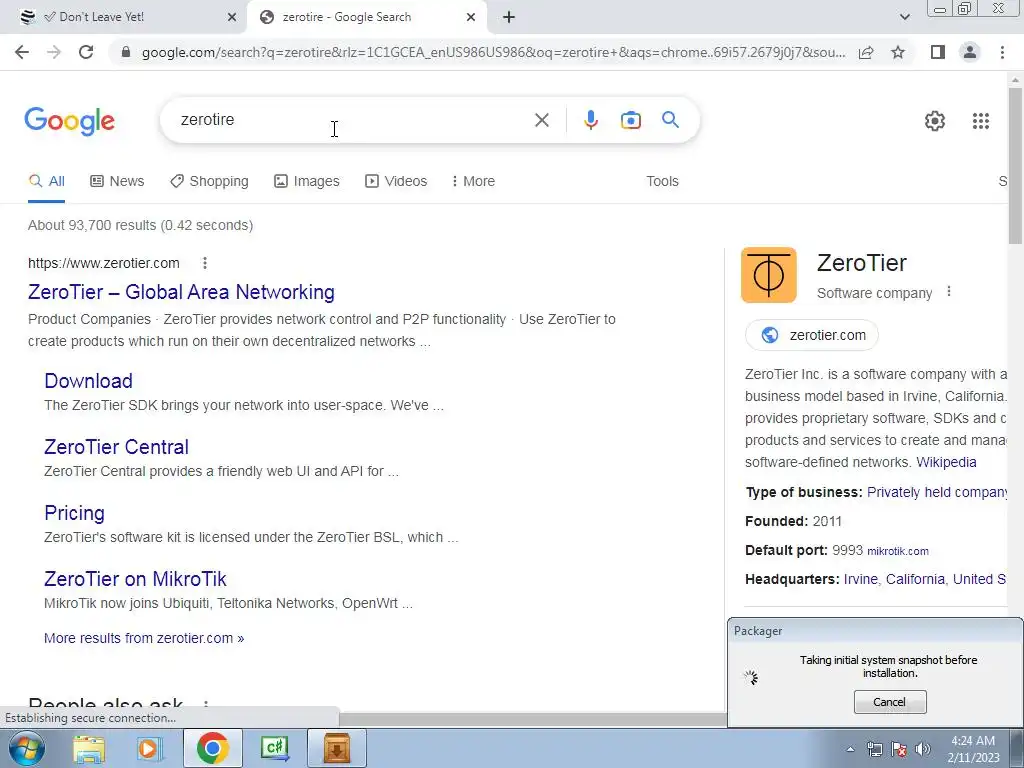Launch Windows Media Player from taskbar
The image size is (1024, 768).
point(150,748)
